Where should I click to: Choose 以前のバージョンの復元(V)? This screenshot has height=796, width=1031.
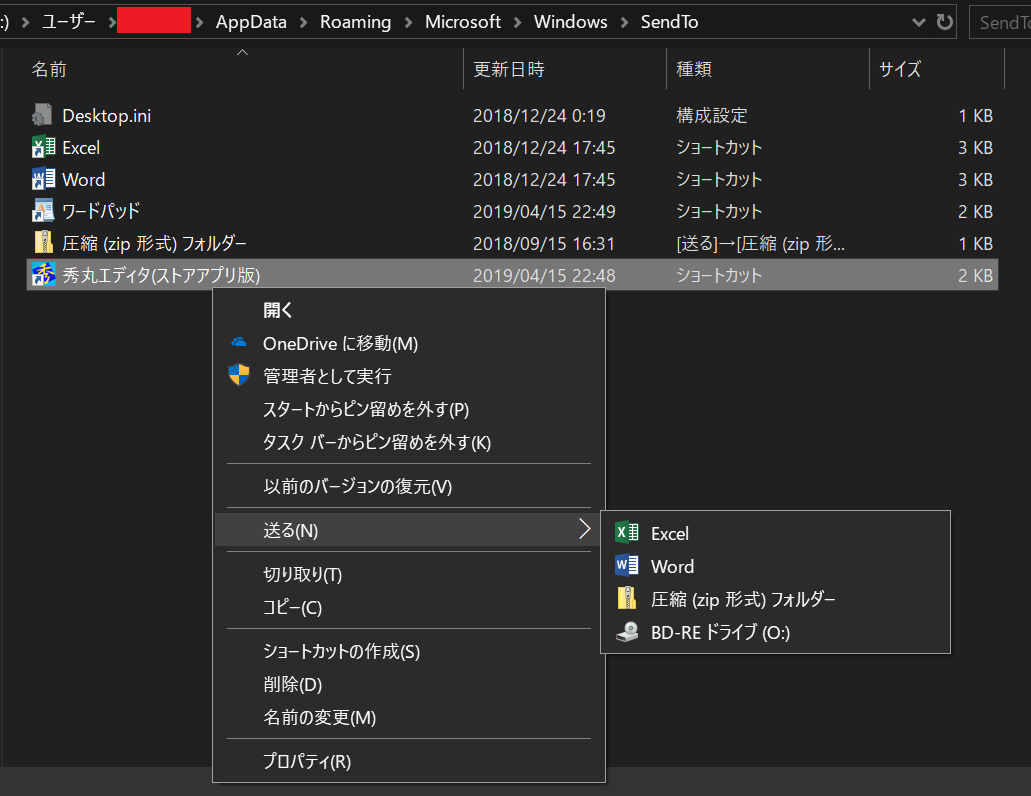(409, 486)
